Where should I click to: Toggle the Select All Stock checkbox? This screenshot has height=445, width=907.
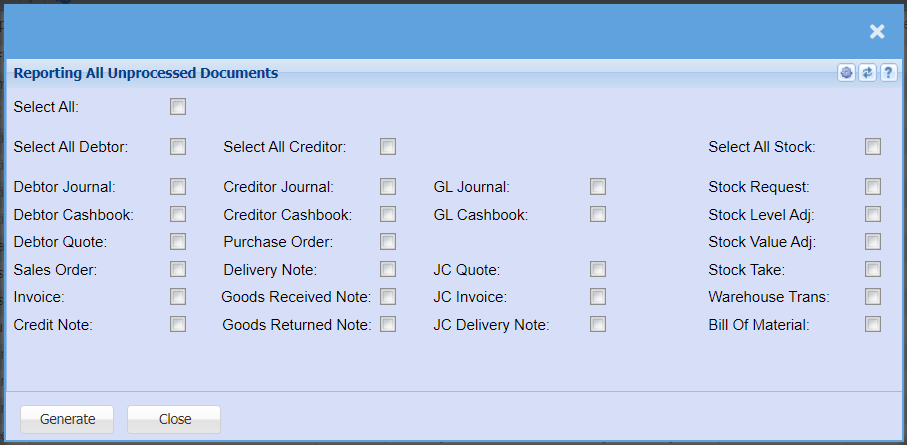pos(873,147)
